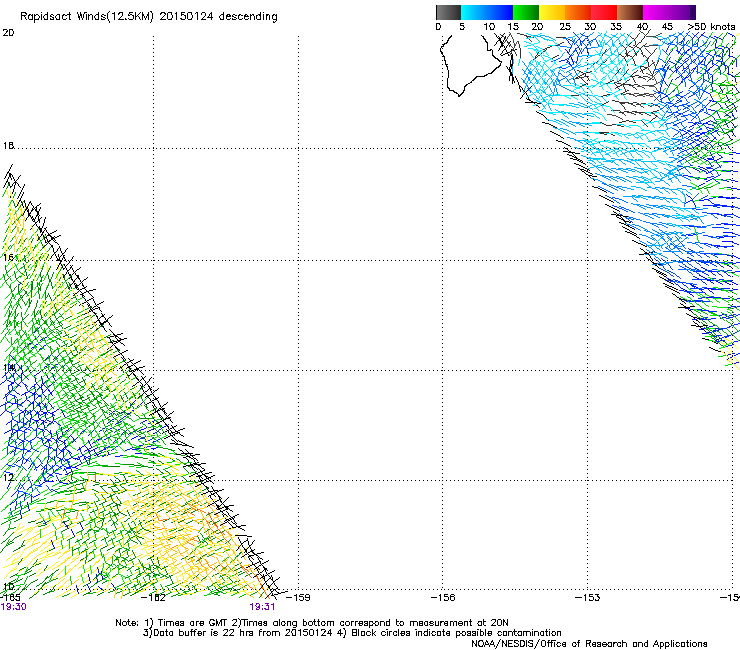Image resolution: width=740 pixels, height=650 pixels.
Task: Click the latitude label '14'
Action: point(8,367)
